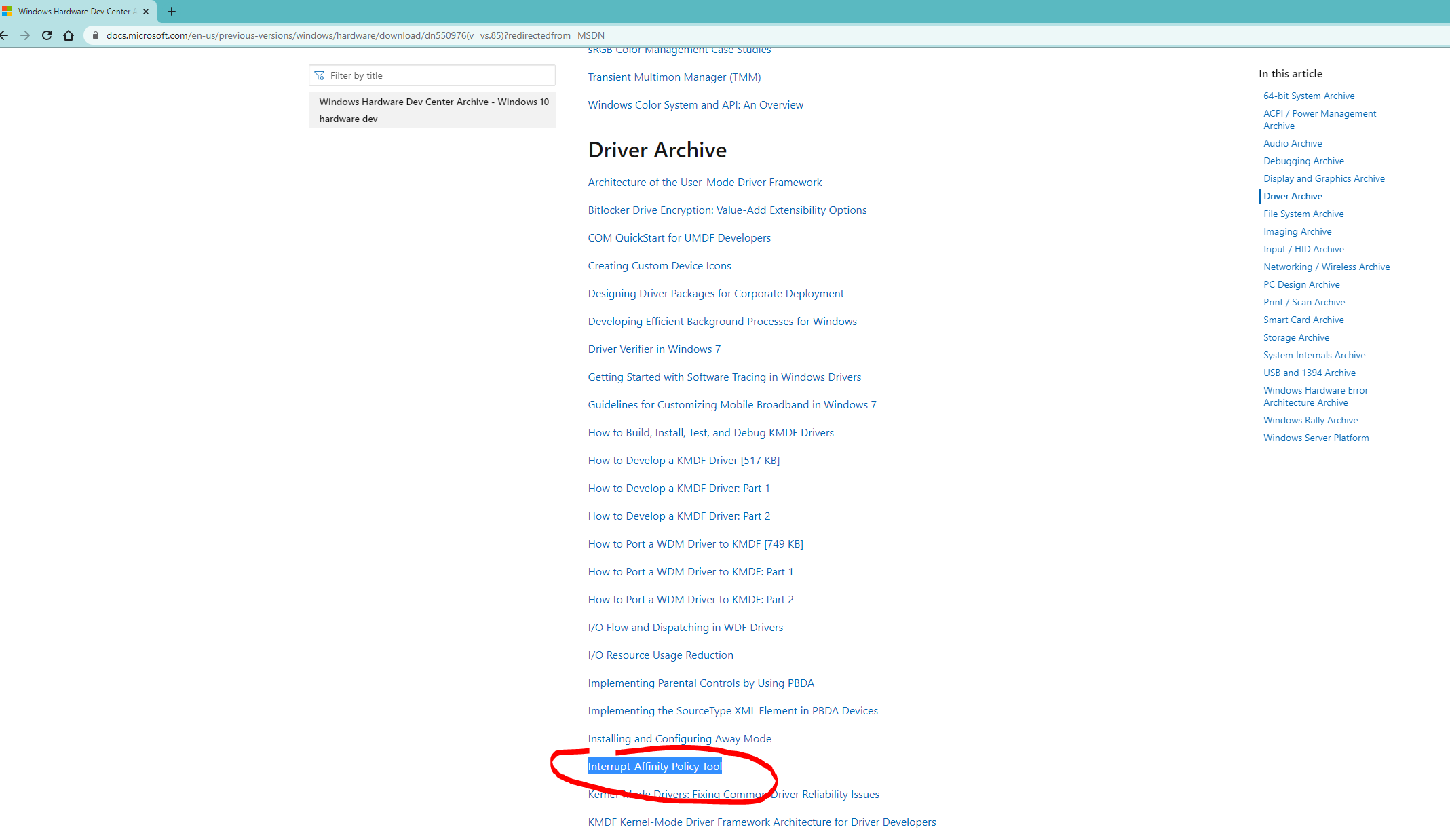The height and width of the screenshot is (840, 1450).
Task: Open I/O Flow and Dispatching in WDF Drivers
Action: (685, 628)
